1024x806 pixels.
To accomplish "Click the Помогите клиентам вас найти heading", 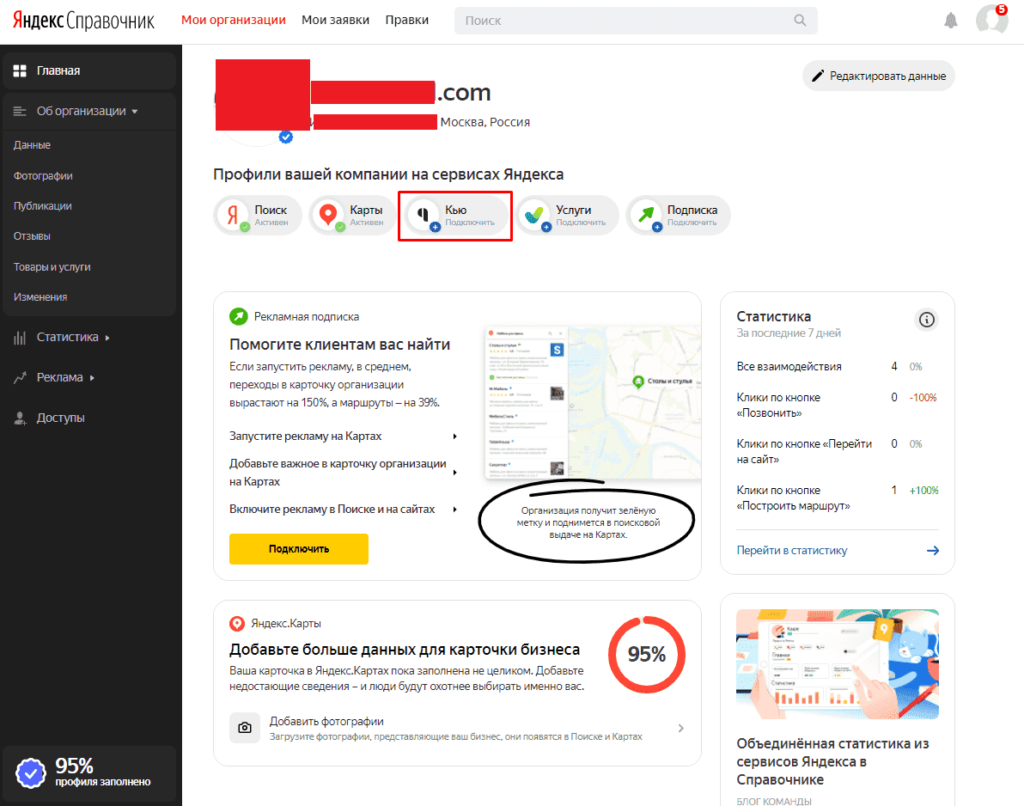I will [340, 344].
